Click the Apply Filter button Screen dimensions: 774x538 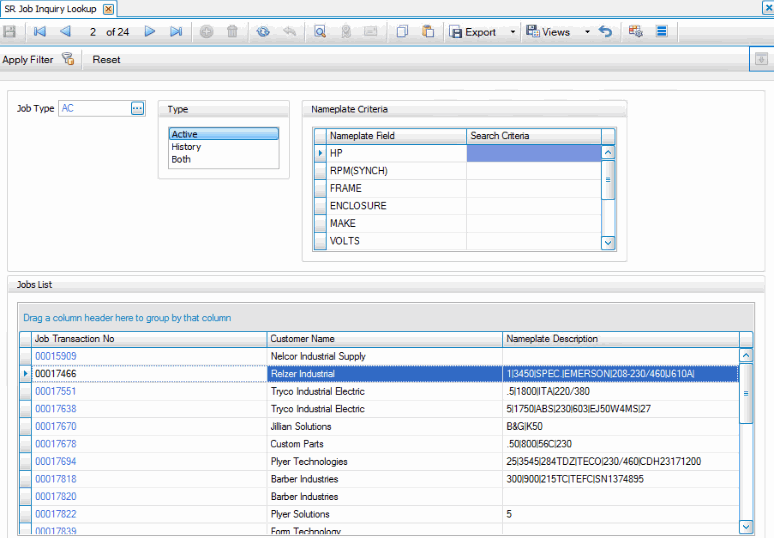[28, 59]
